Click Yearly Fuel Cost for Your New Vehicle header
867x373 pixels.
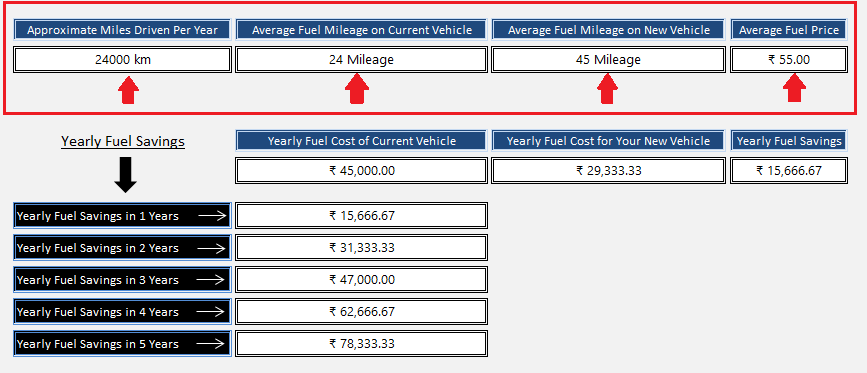(x=608, y=141)
